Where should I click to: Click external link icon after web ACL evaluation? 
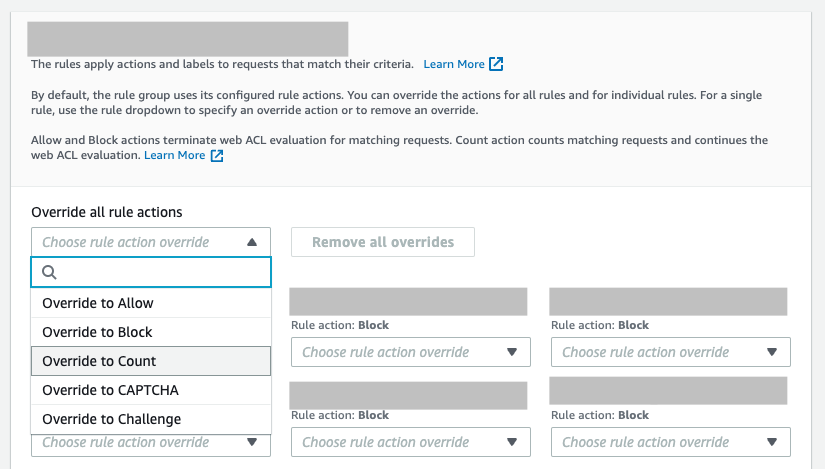[x=216, y=156]
